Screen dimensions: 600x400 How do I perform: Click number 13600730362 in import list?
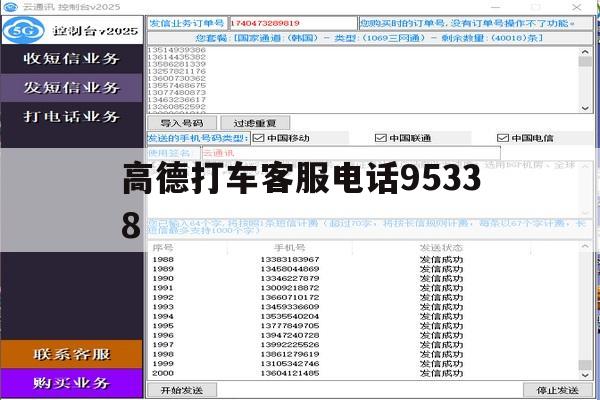(x=176, y=78)
